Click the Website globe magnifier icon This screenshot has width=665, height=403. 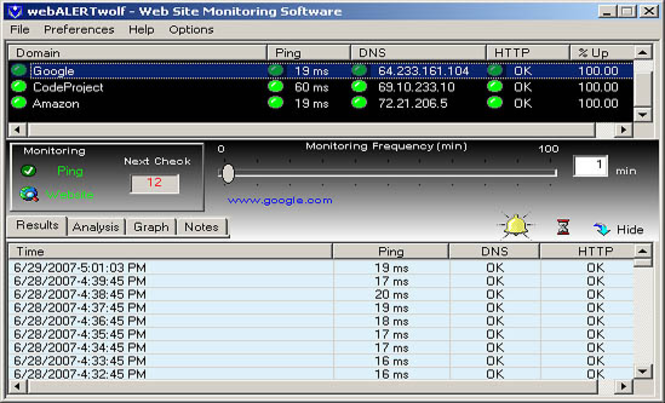tap(29, 194)
